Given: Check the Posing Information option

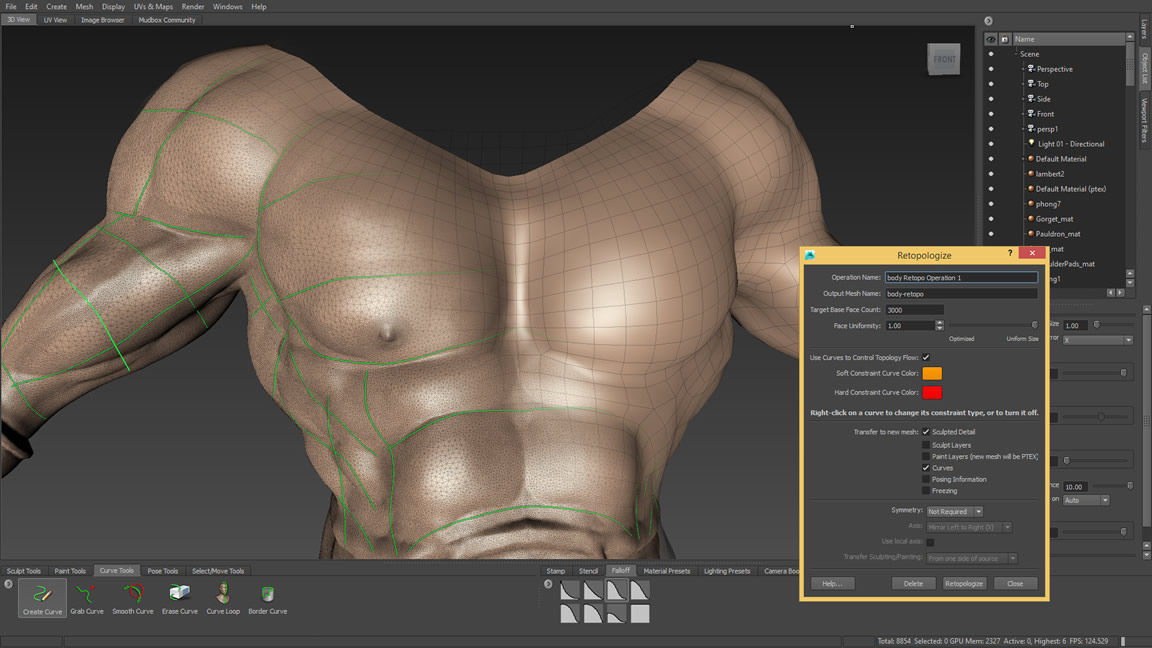Looking at the screenshot, I should (x=925, y=479).
